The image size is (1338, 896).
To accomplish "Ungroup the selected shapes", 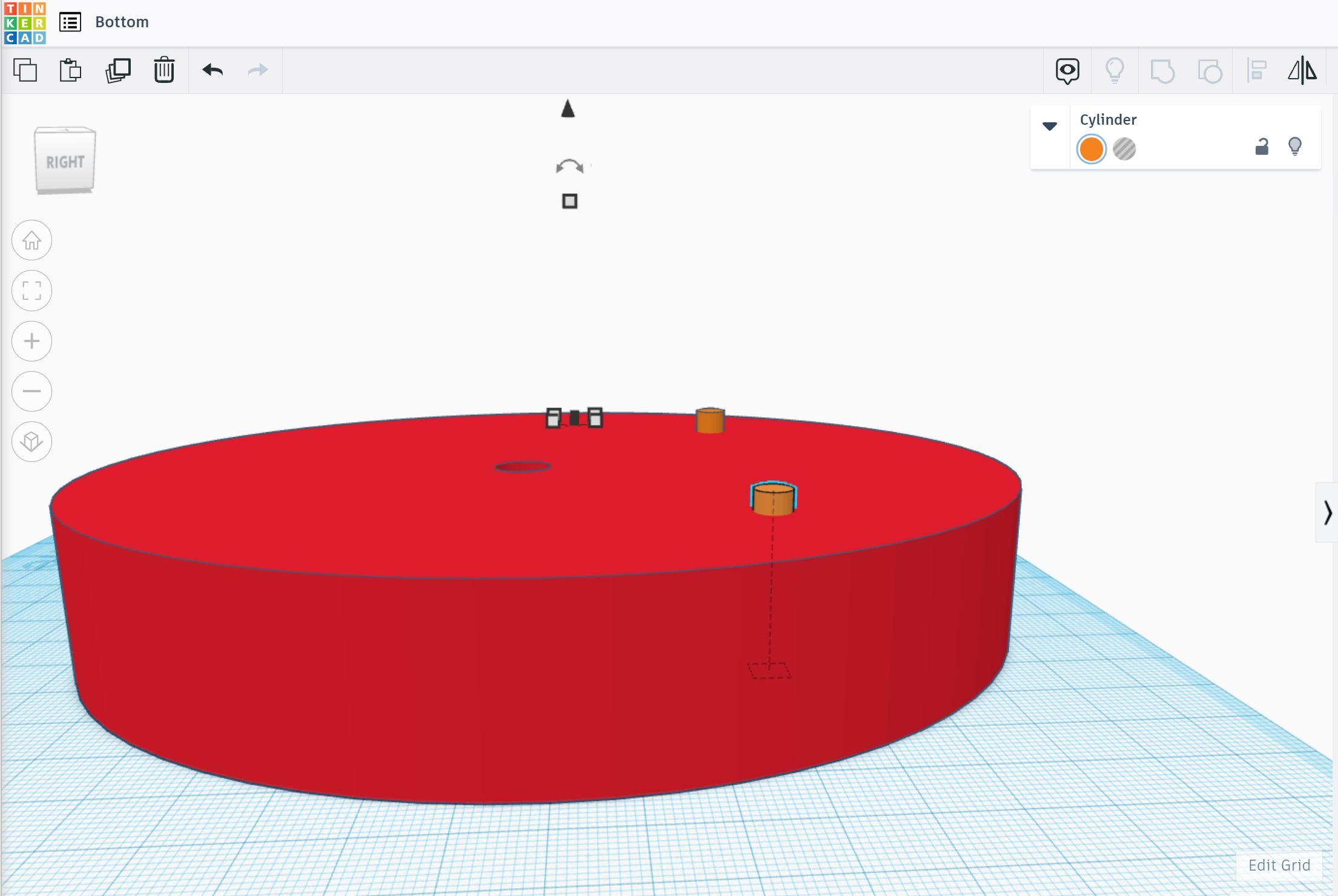I will click(x=1210, y=71).
